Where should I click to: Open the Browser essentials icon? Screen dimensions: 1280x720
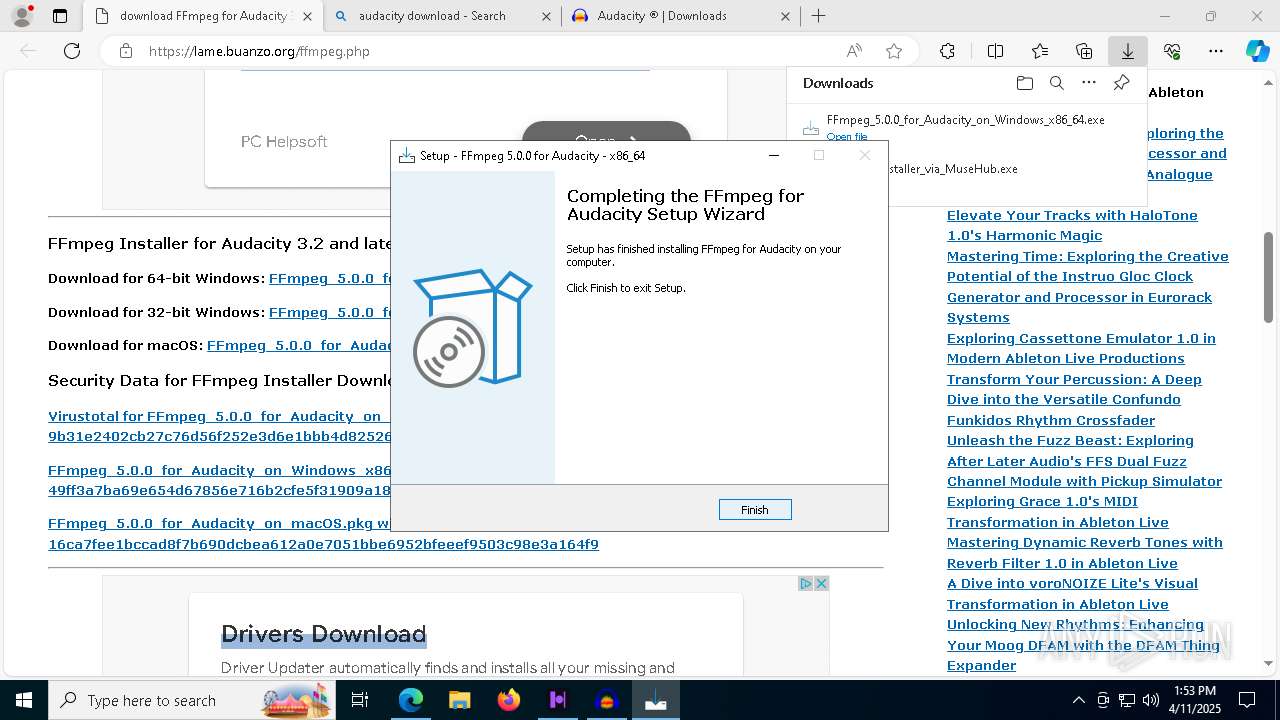pos(1172,51)
